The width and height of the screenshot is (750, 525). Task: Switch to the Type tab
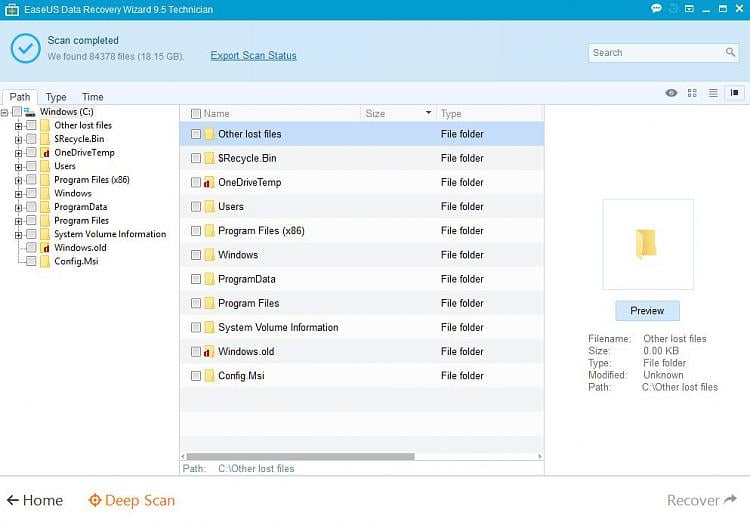[x=56, y=97]
